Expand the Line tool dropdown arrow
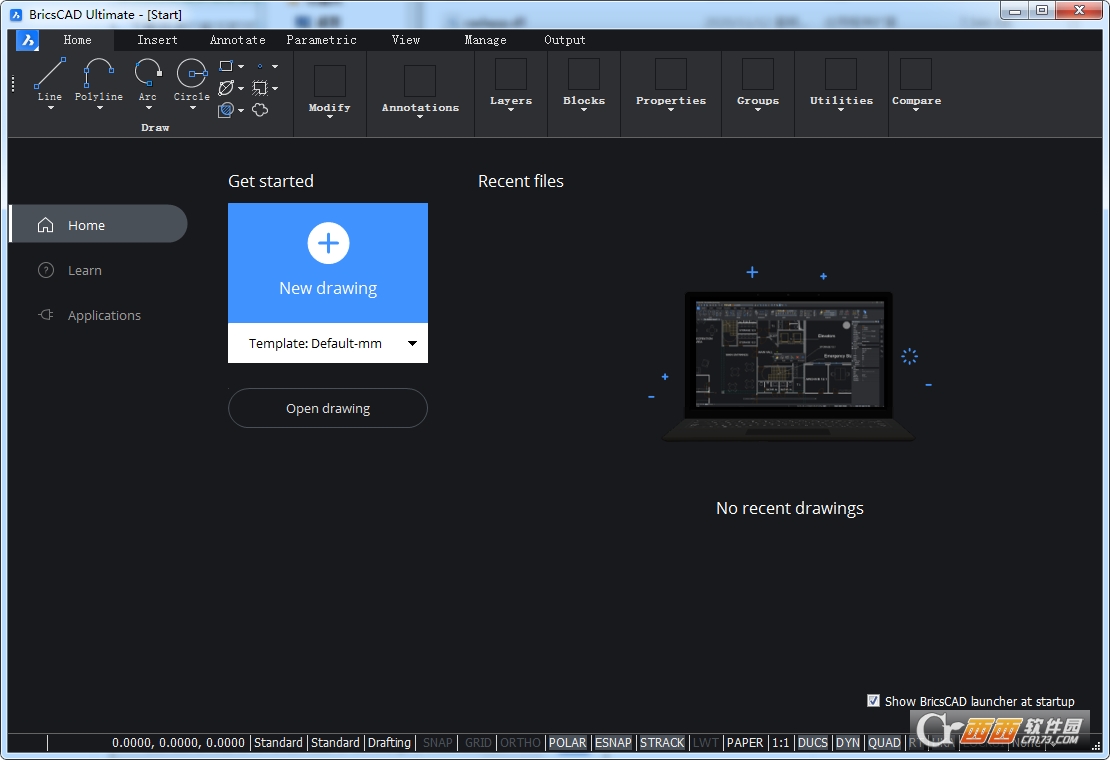Viewport: 1110px width, 760px height. [50, 108]
